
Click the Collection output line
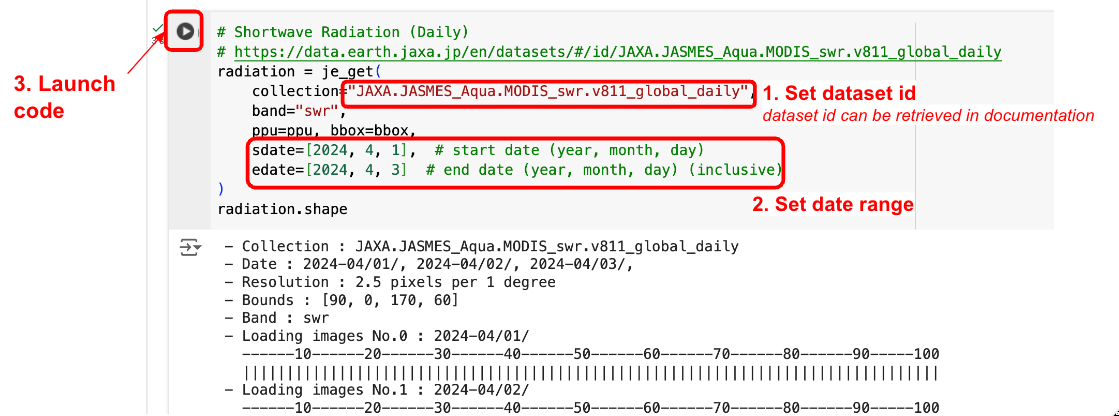pos(482,246)
